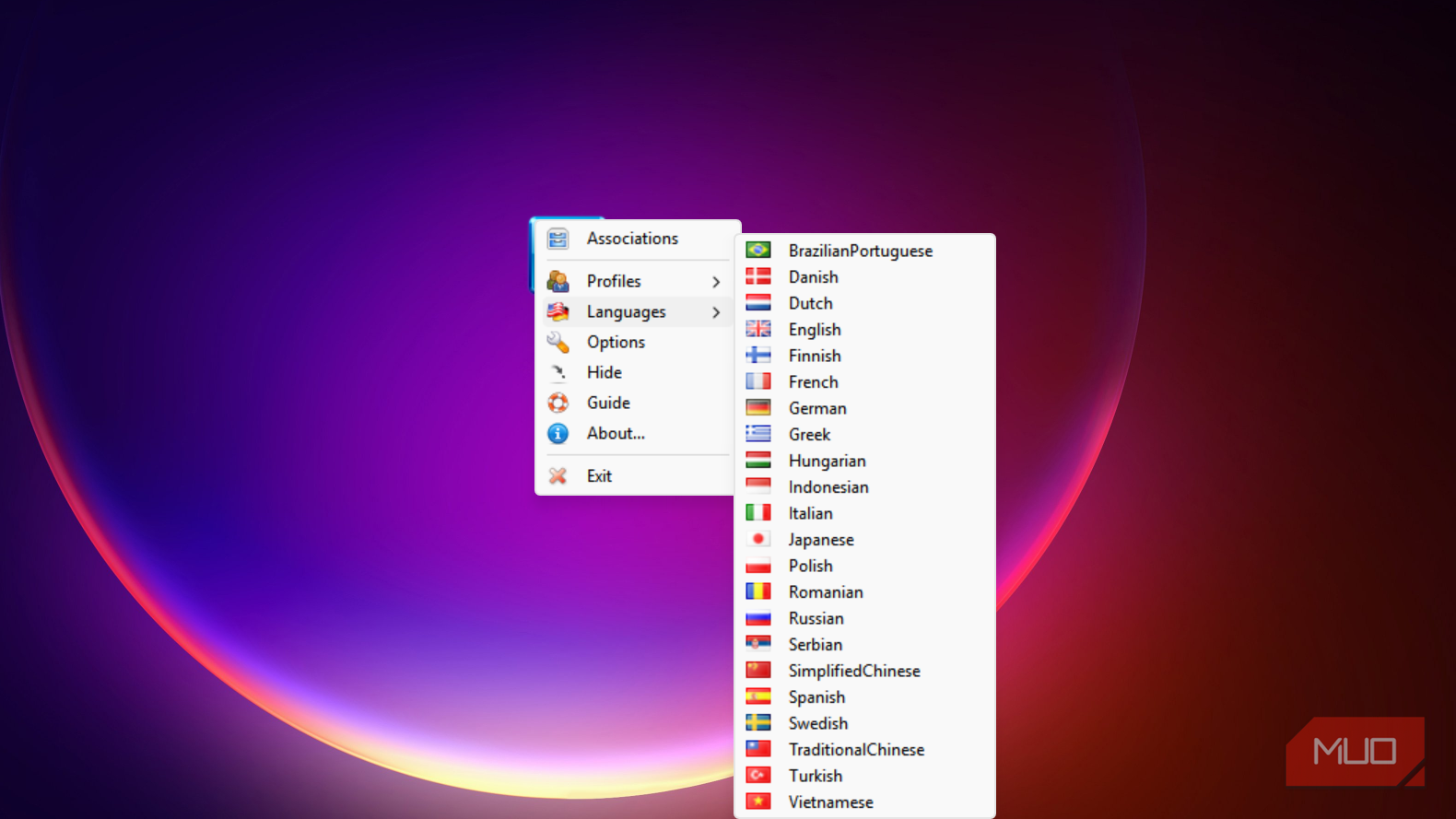Click the Options wrench icon
Image resolution: width=1456 pixels, height=819 pixels.
pos(558,342)
